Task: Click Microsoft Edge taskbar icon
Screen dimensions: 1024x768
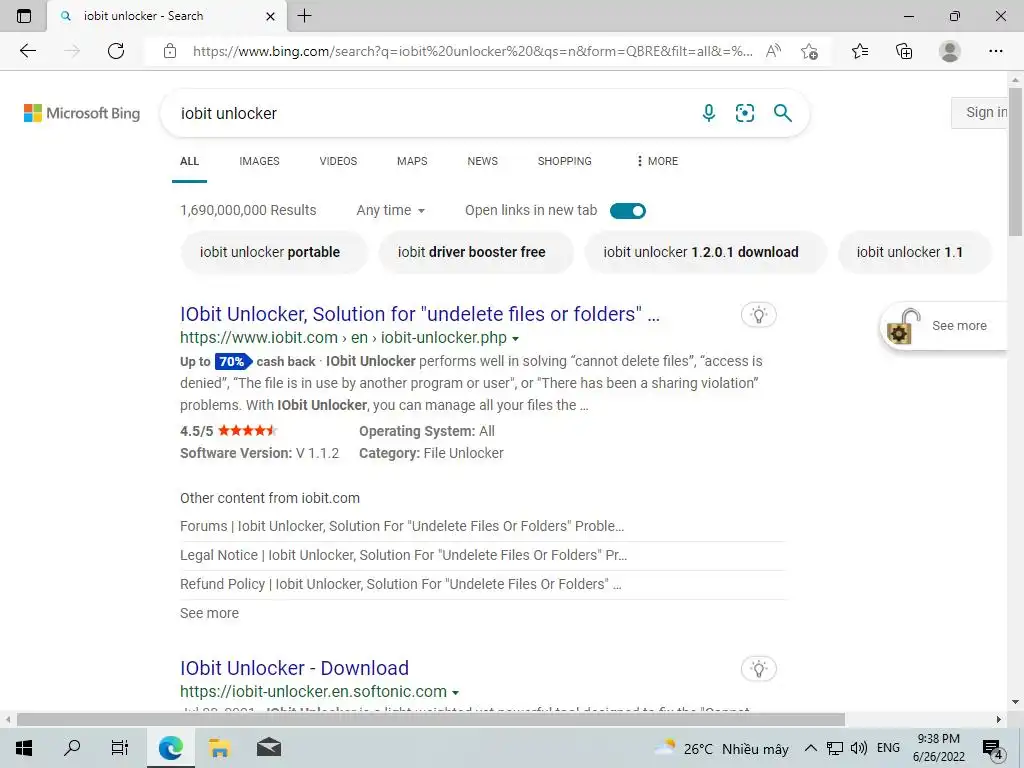Action: (x=170, y=748)
